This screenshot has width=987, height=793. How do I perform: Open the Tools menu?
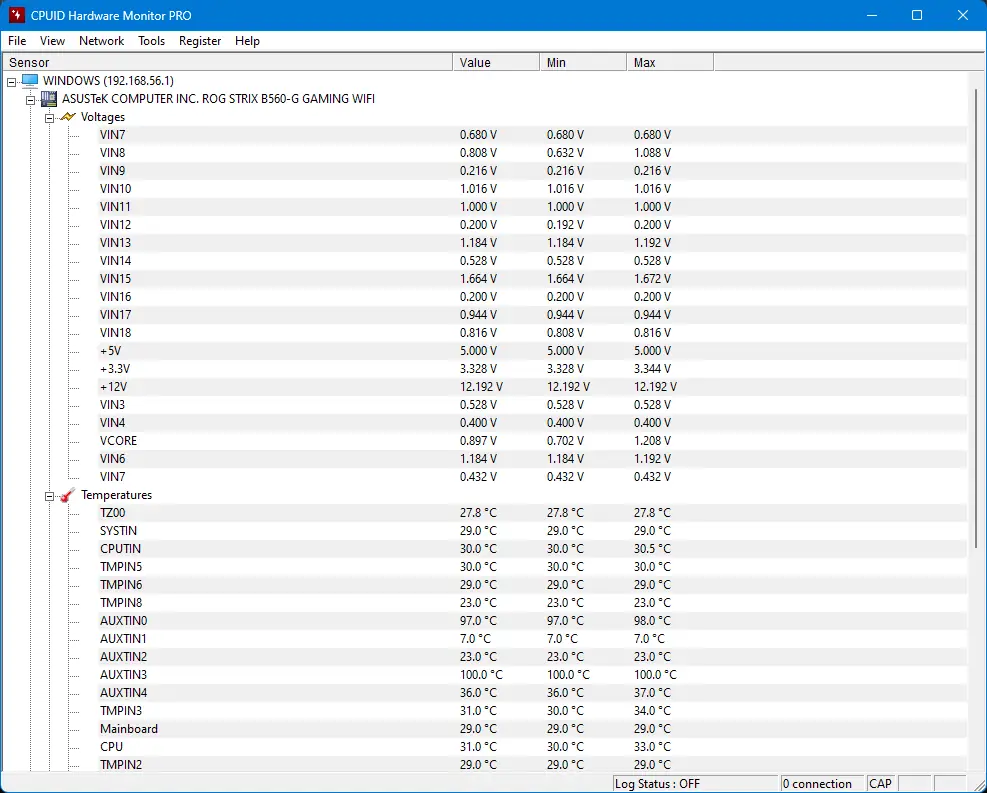click(151, 41)
